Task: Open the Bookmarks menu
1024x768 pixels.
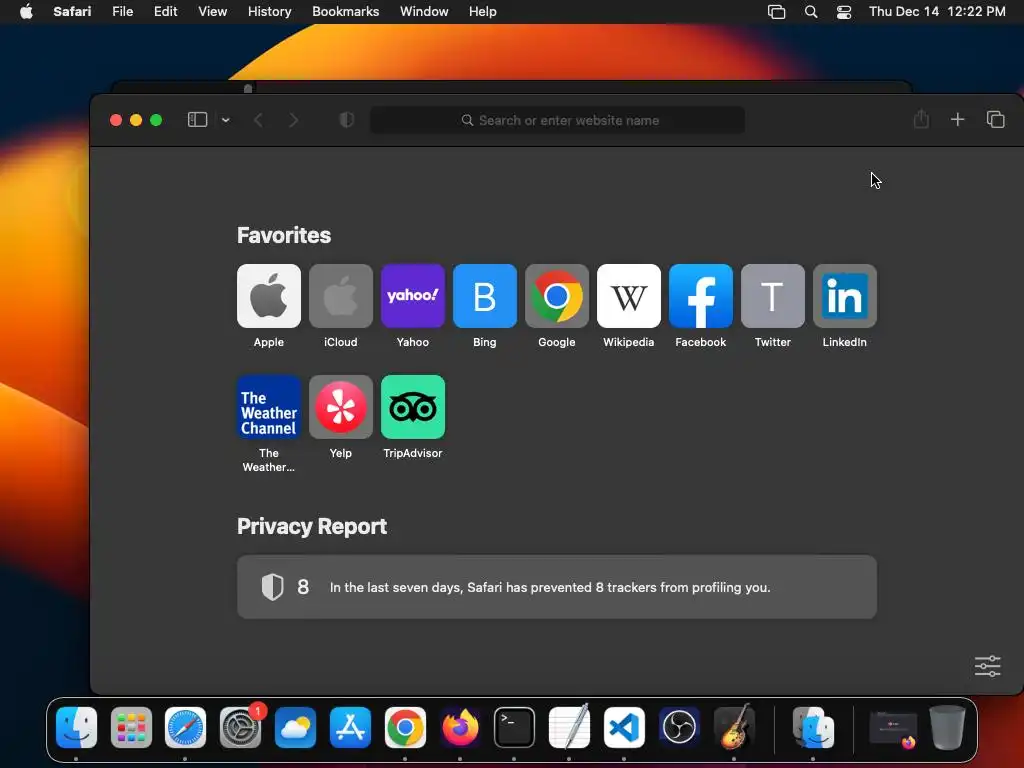Action: [345, 11]
